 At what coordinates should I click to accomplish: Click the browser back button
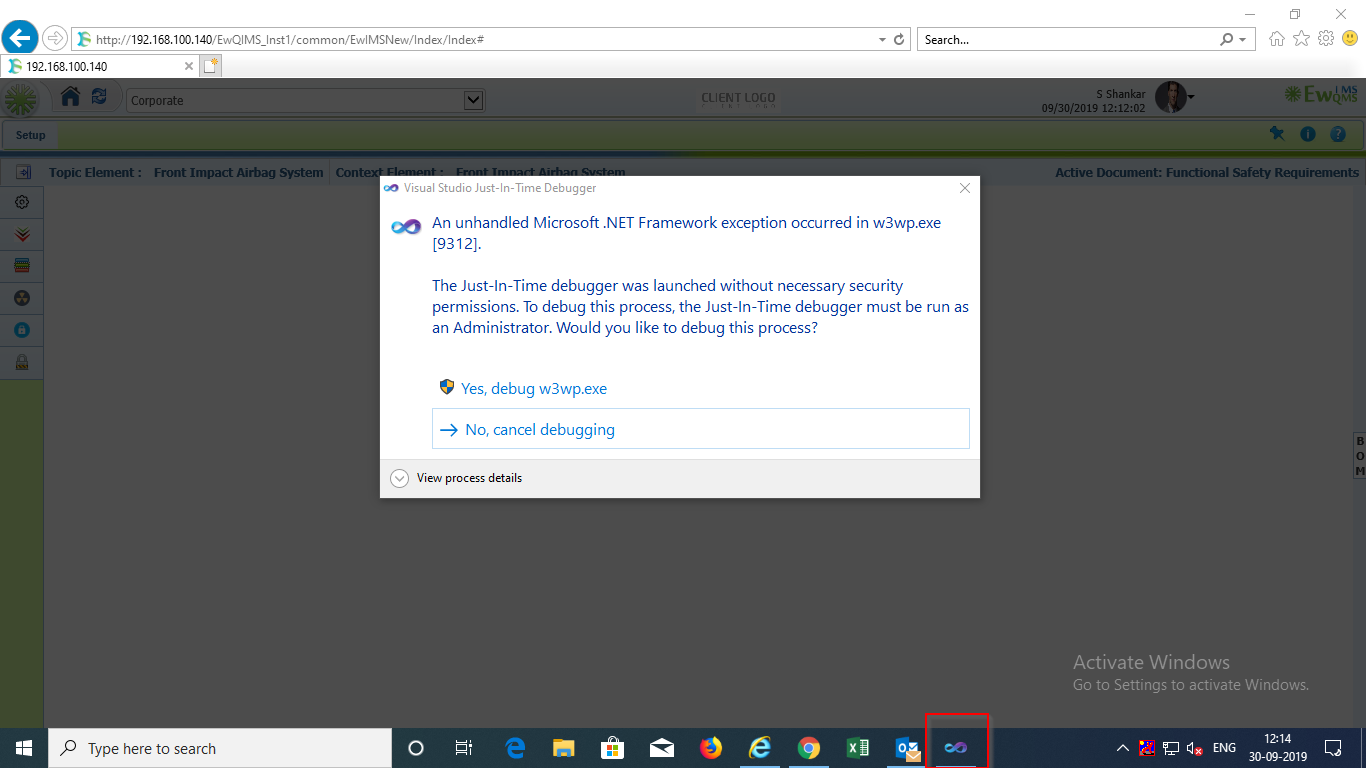coord(20,38)
